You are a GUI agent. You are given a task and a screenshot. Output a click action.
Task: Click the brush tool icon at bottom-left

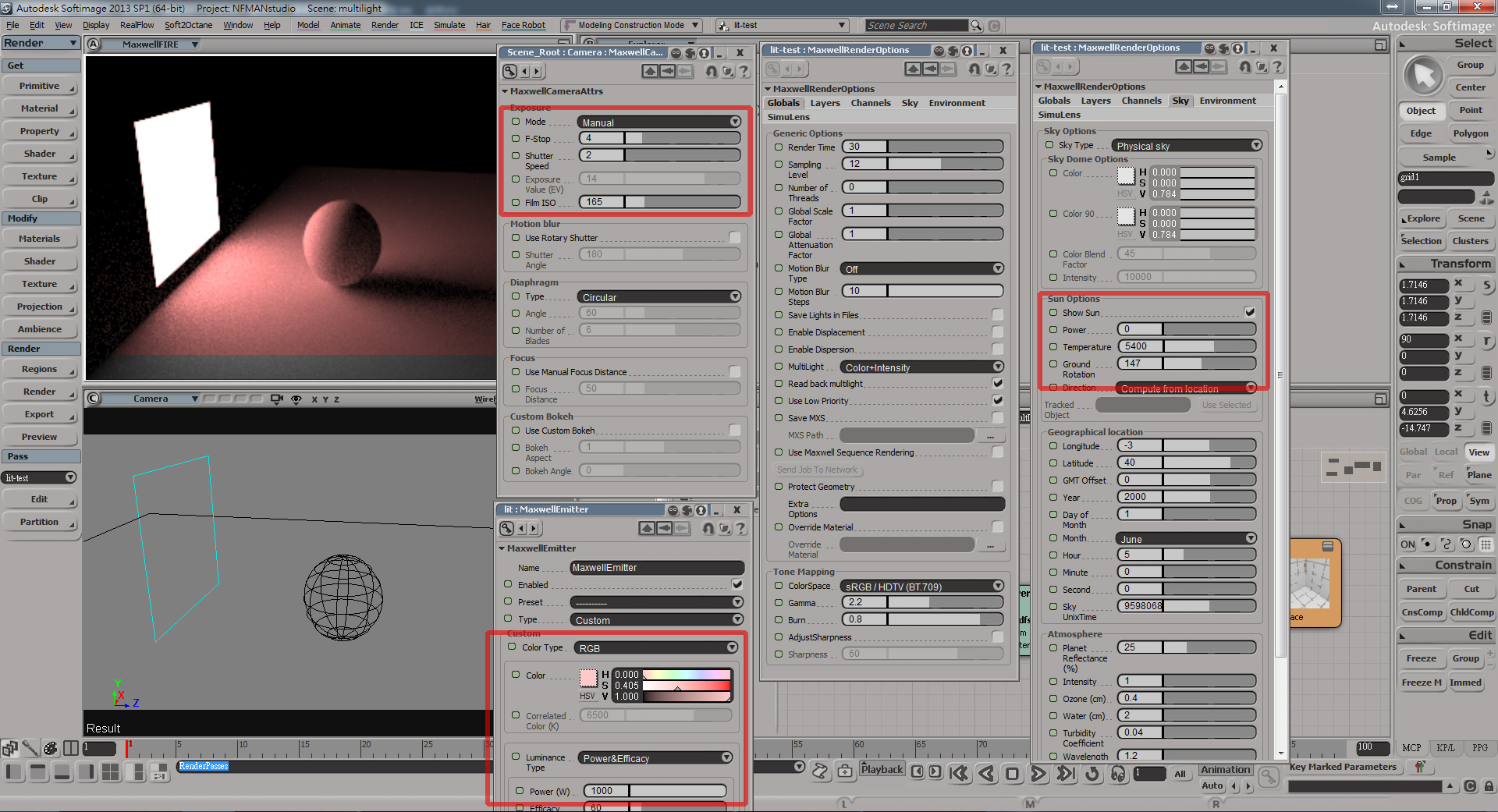tap(30, 749)
